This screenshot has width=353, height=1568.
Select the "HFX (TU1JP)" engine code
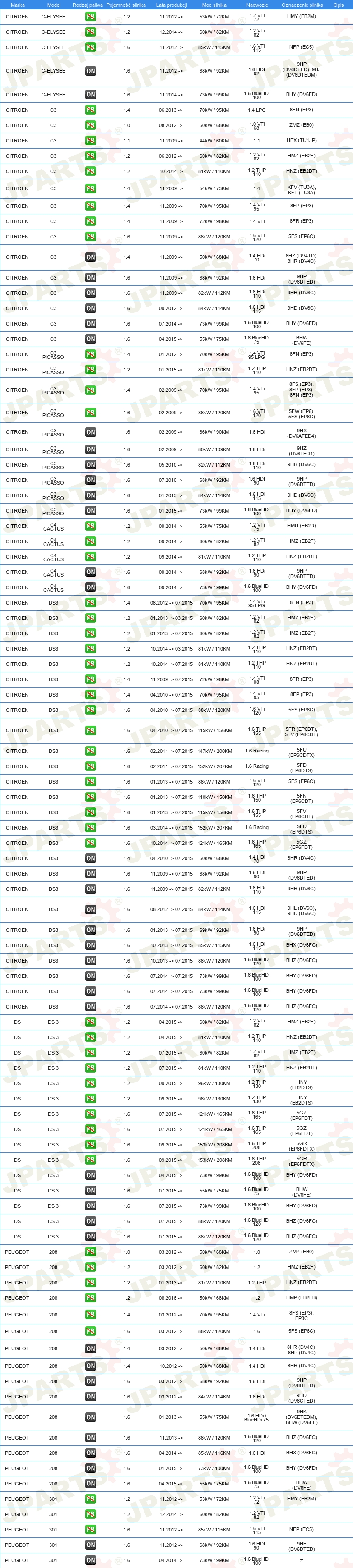pyautogui.click(x=302, y=141)
